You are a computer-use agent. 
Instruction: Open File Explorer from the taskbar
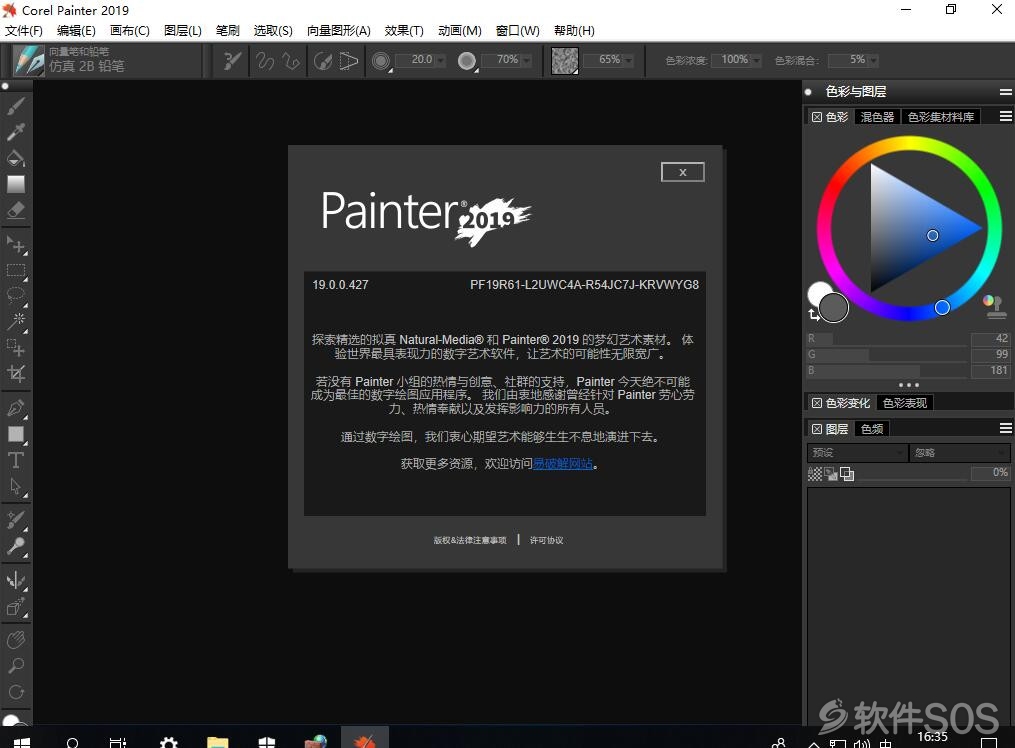click(x=218, y=742)
